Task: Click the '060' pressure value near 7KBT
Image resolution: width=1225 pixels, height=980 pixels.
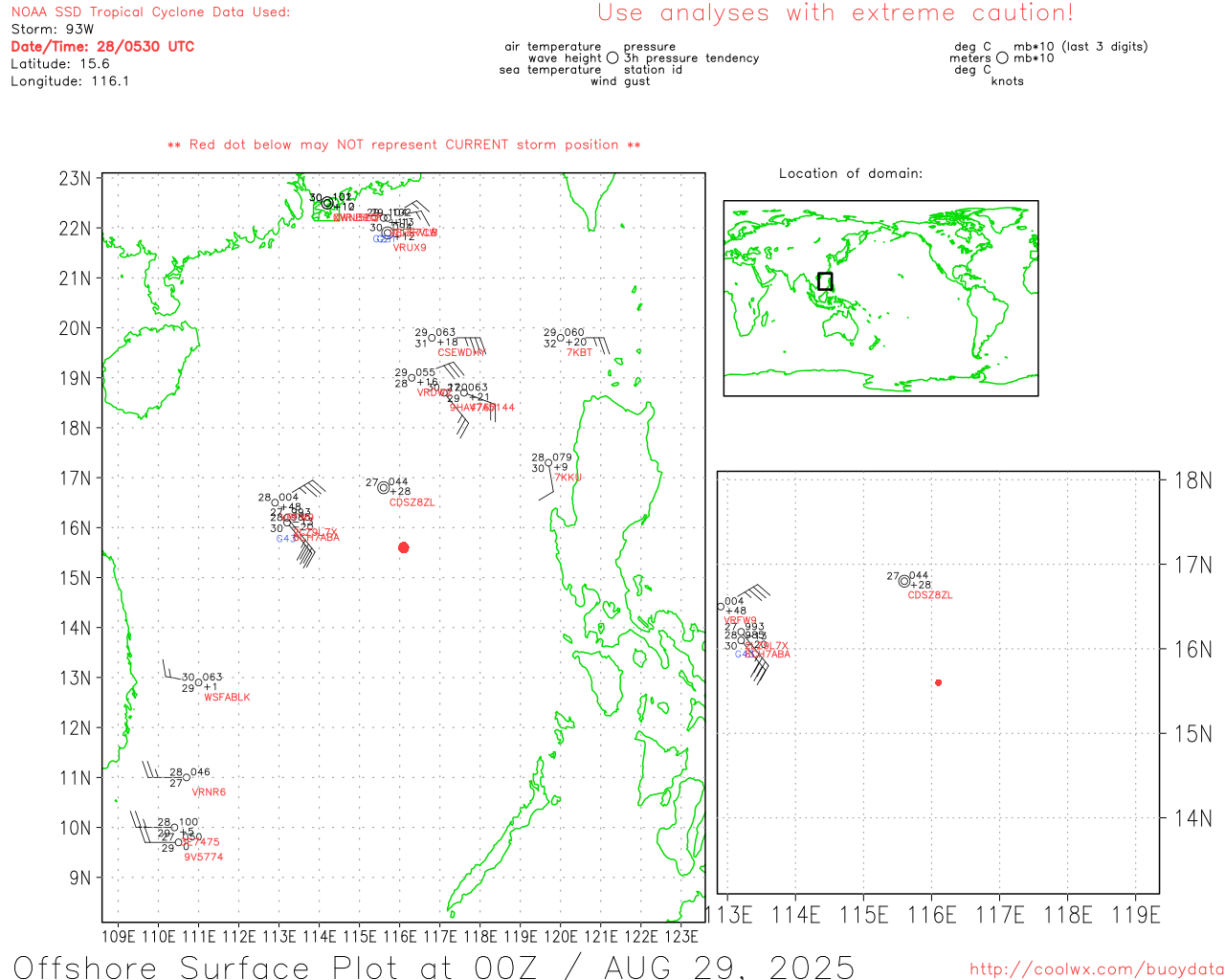Action: point(574,333)
